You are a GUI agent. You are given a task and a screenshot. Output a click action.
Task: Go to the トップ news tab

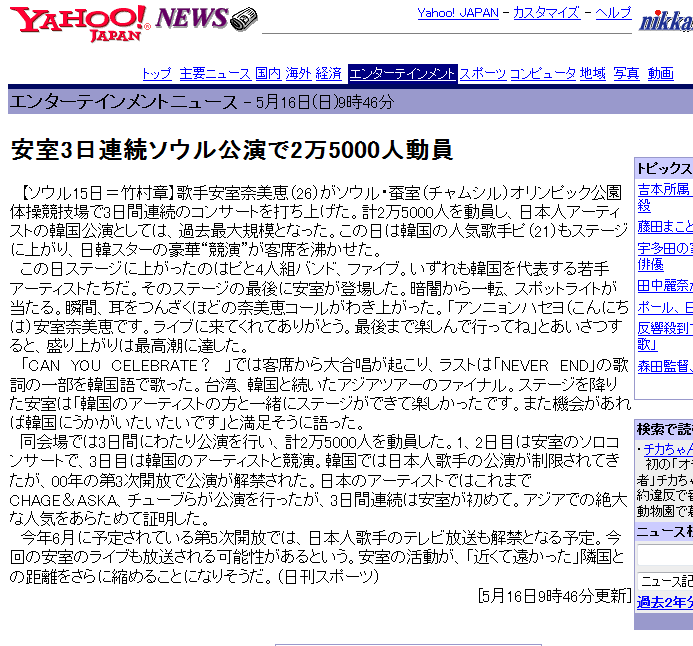(x=157, y=73)
